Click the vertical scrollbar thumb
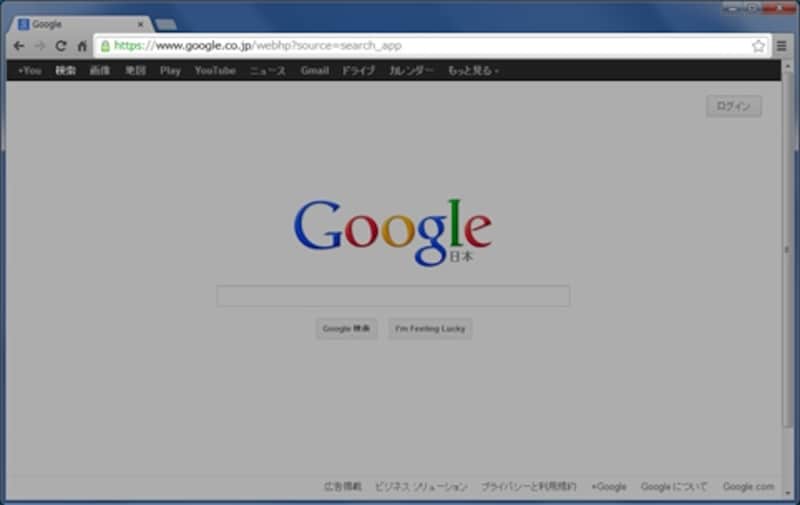Image resolution: width=800 pixels, height=505 pixels. tap(787, 249)
